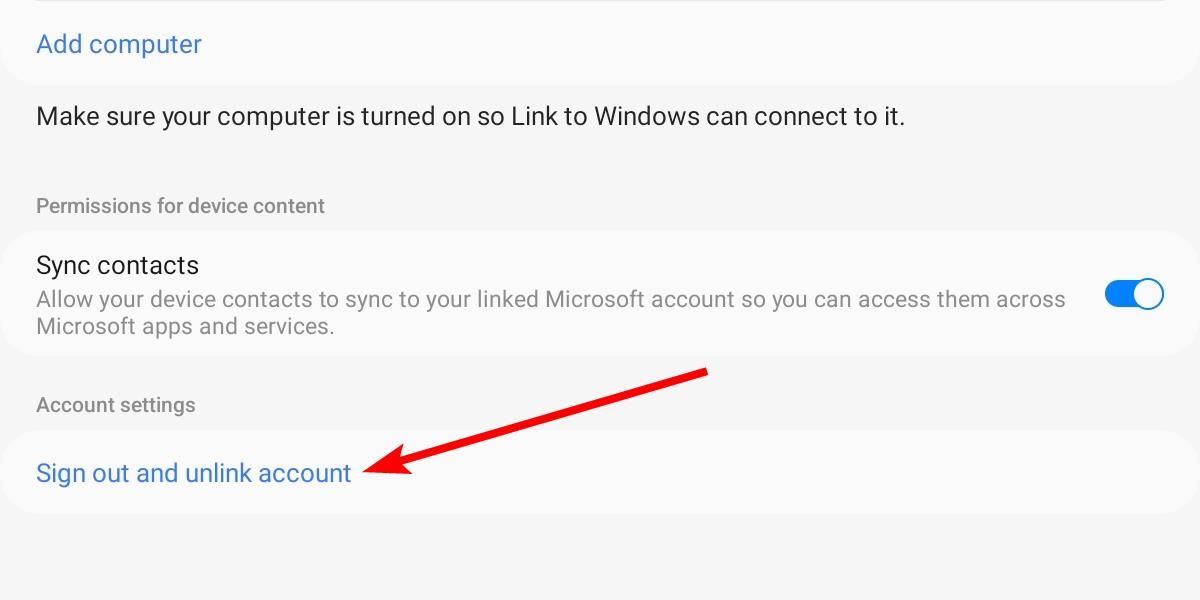The width and height of the screenshot is (1200, 600).
Task: Click the Account settings section header
Action: tap(115, 404)
